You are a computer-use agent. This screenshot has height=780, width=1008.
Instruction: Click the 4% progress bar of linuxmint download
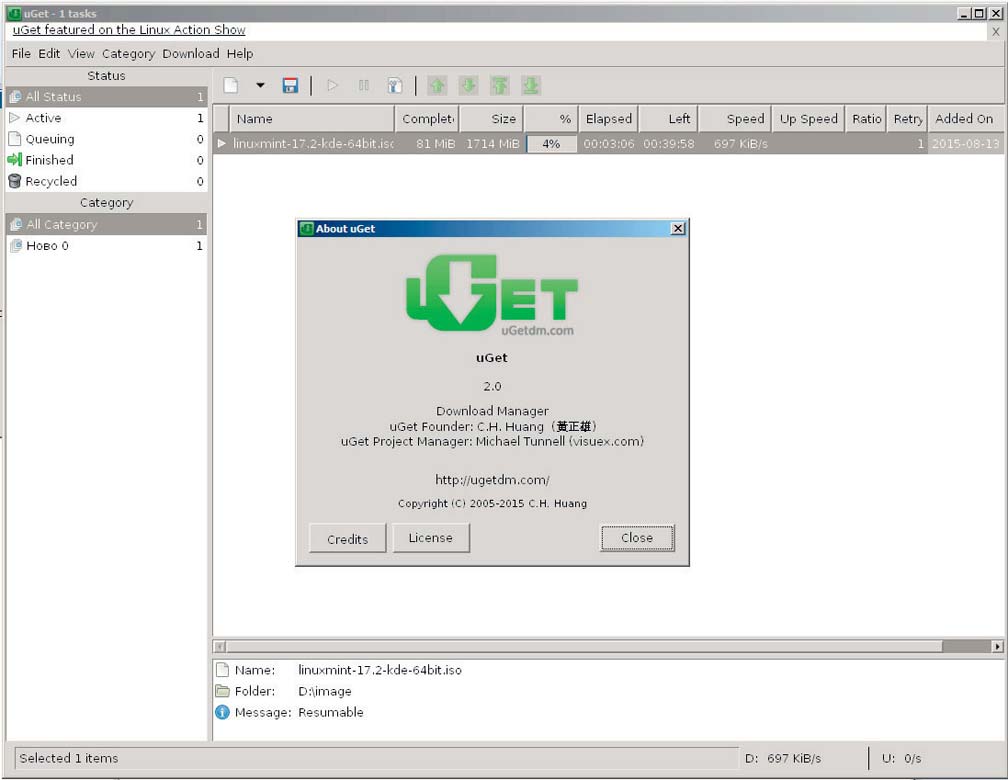coord(552,144)
